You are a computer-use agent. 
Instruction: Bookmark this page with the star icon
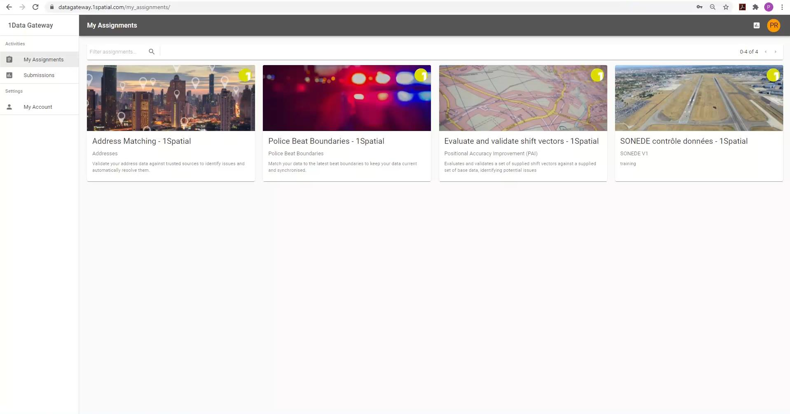point(726,7)
